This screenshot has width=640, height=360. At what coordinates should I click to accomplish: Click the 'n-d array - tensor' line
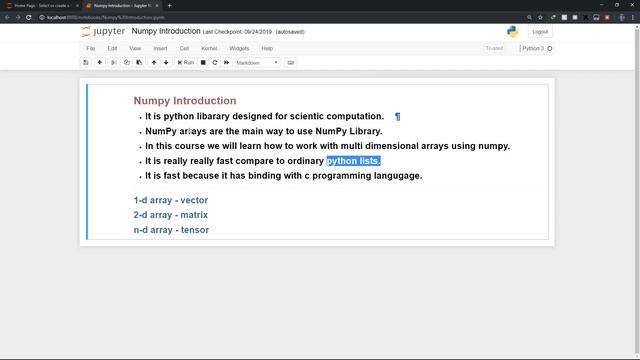click(x=171, y=230)
